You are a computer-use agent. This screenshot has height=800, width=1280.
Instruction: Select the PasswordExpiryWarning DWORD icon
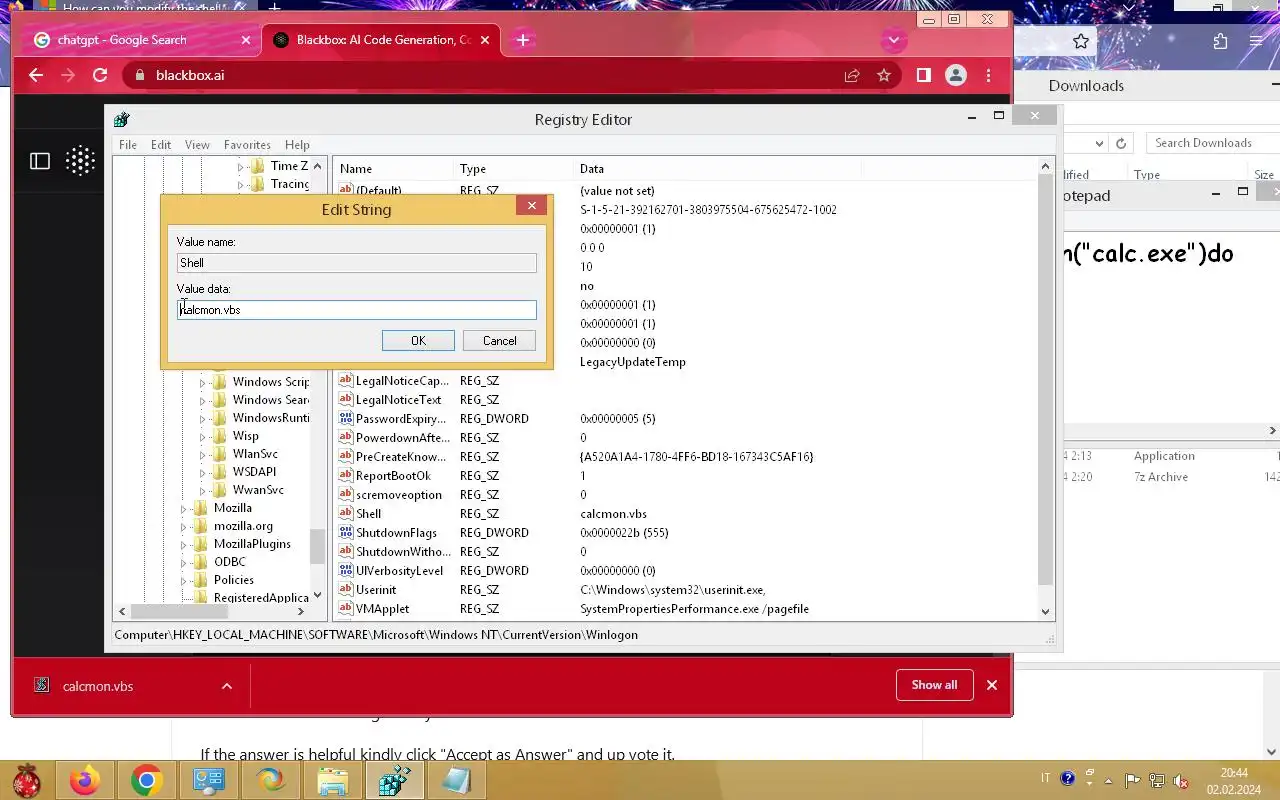tap(346, 419)
